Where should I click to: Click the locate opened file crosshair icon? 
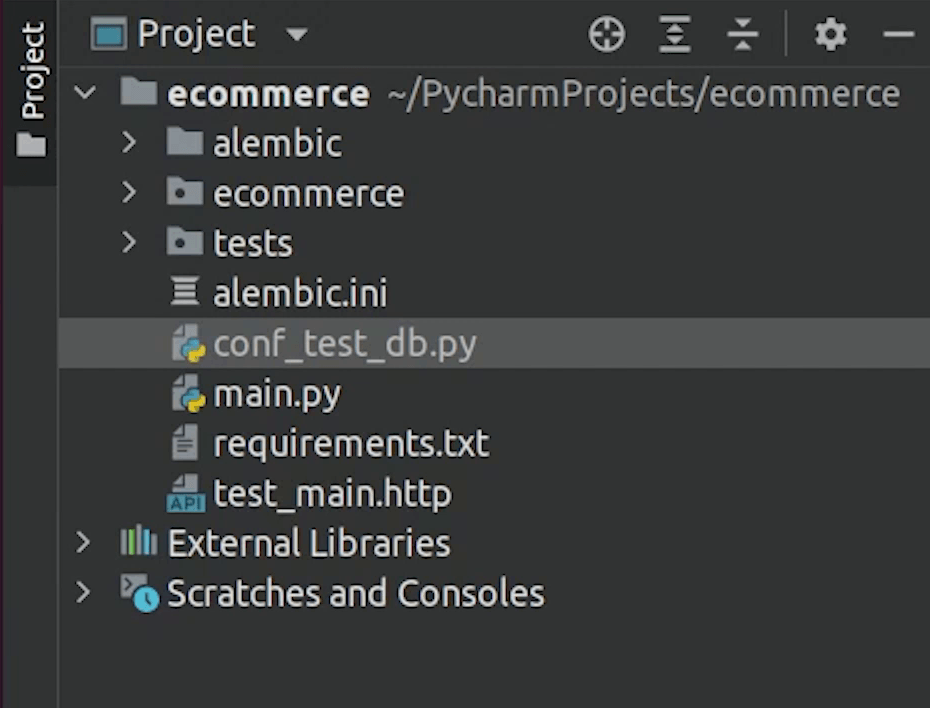(606, 36)
